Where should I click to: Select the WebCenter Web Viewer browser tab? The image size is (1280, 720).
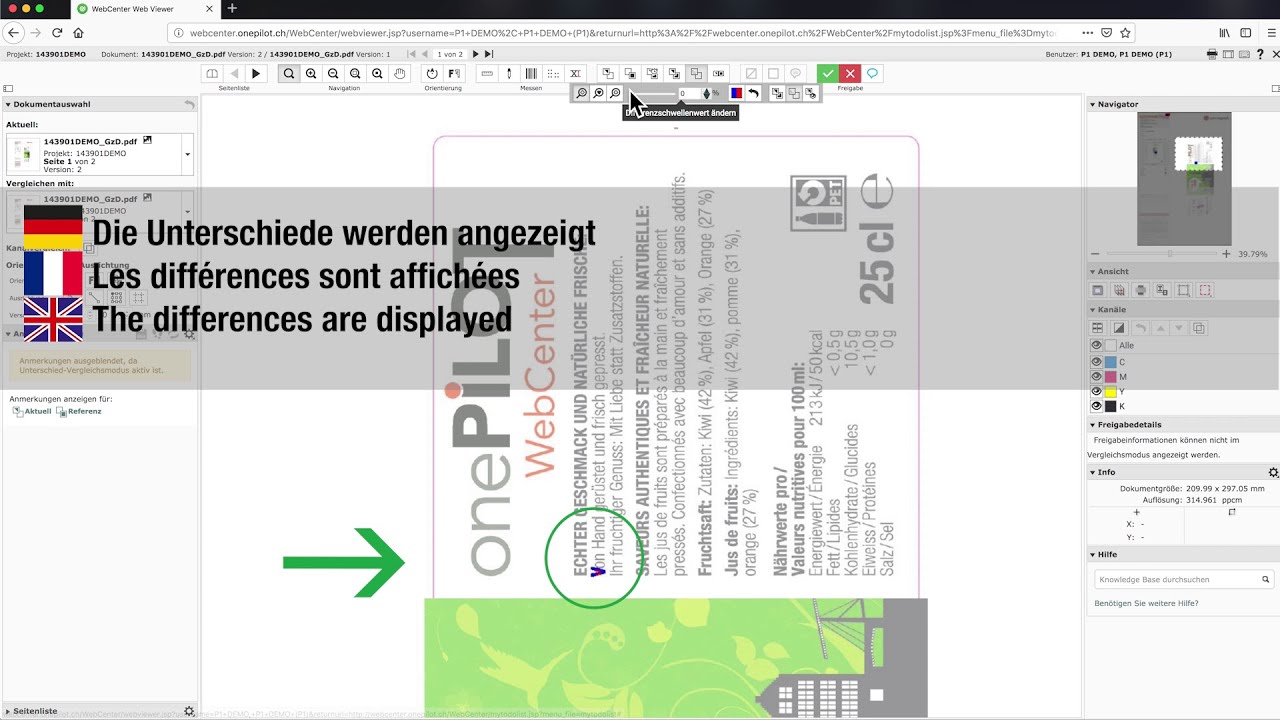click(x=146, y=8)
